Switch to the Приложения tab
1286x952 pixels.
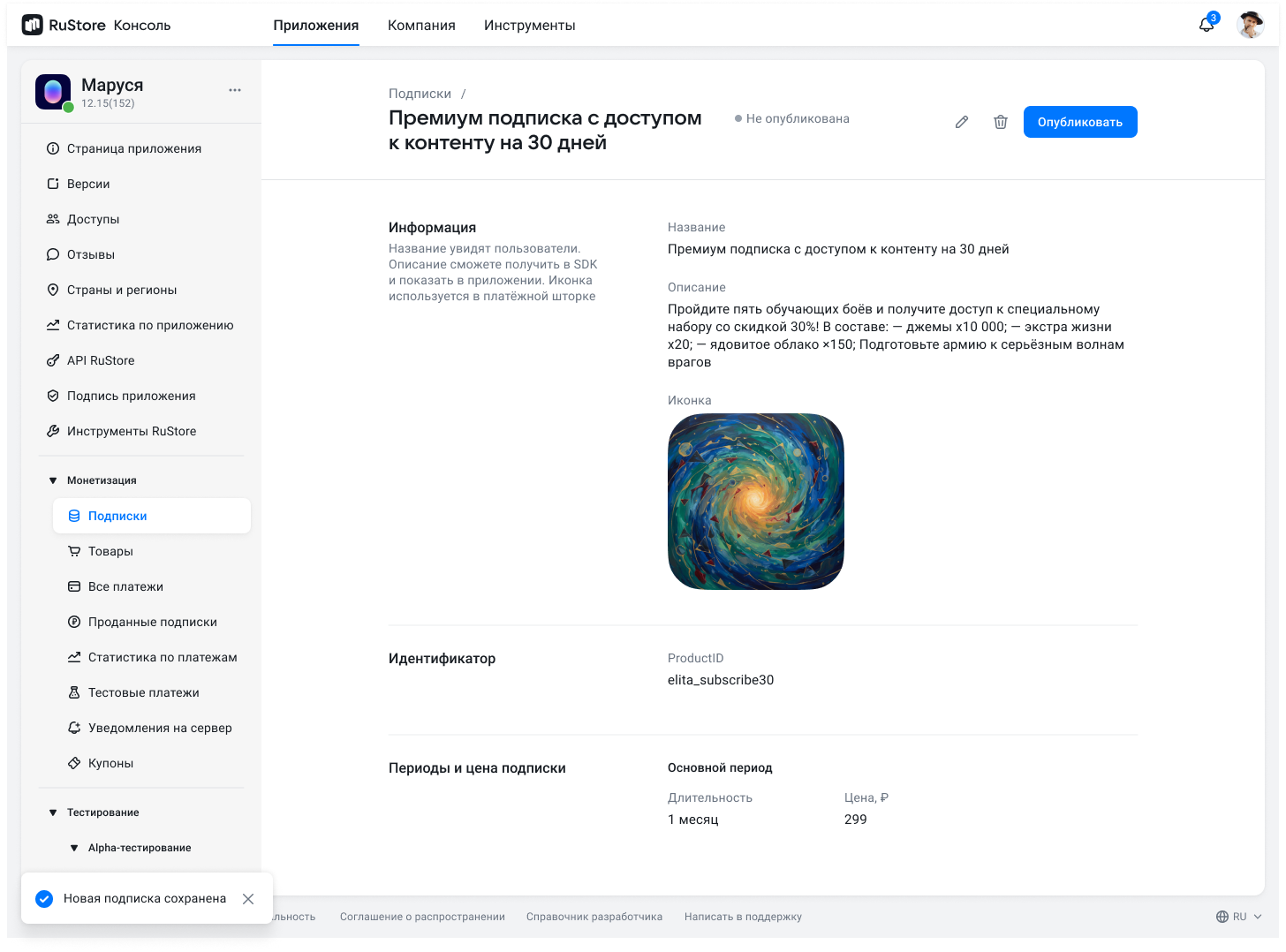(x=316, y=26)
